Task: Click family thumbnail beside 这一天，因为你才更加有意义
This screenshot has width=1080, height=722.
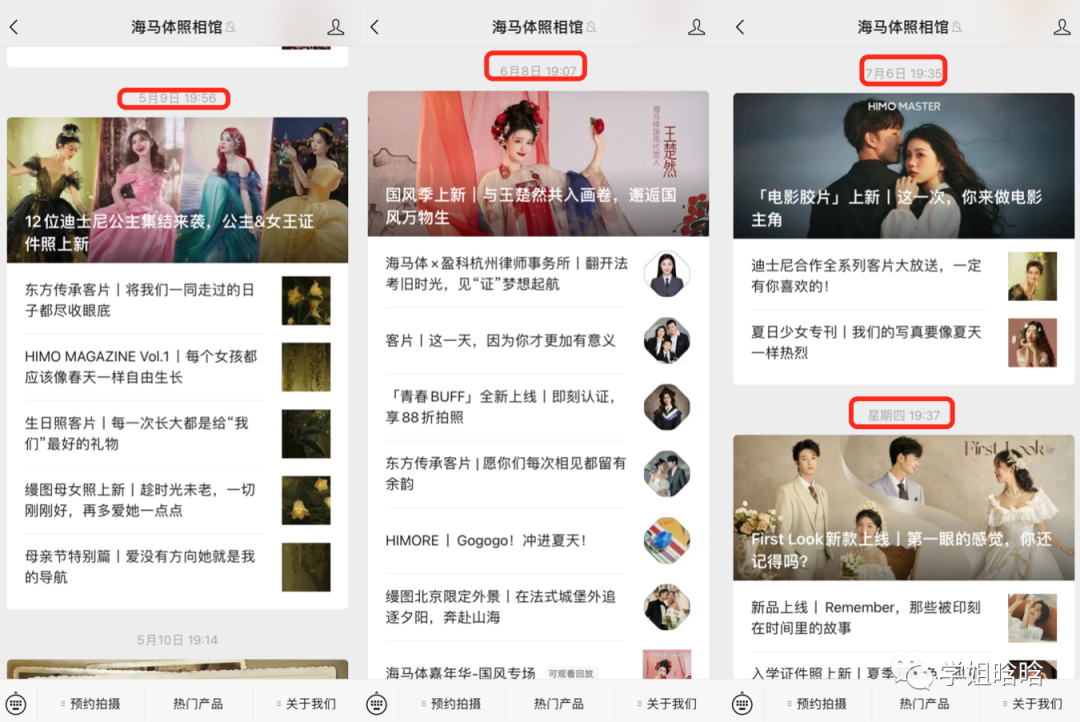Action: (667, 340)
